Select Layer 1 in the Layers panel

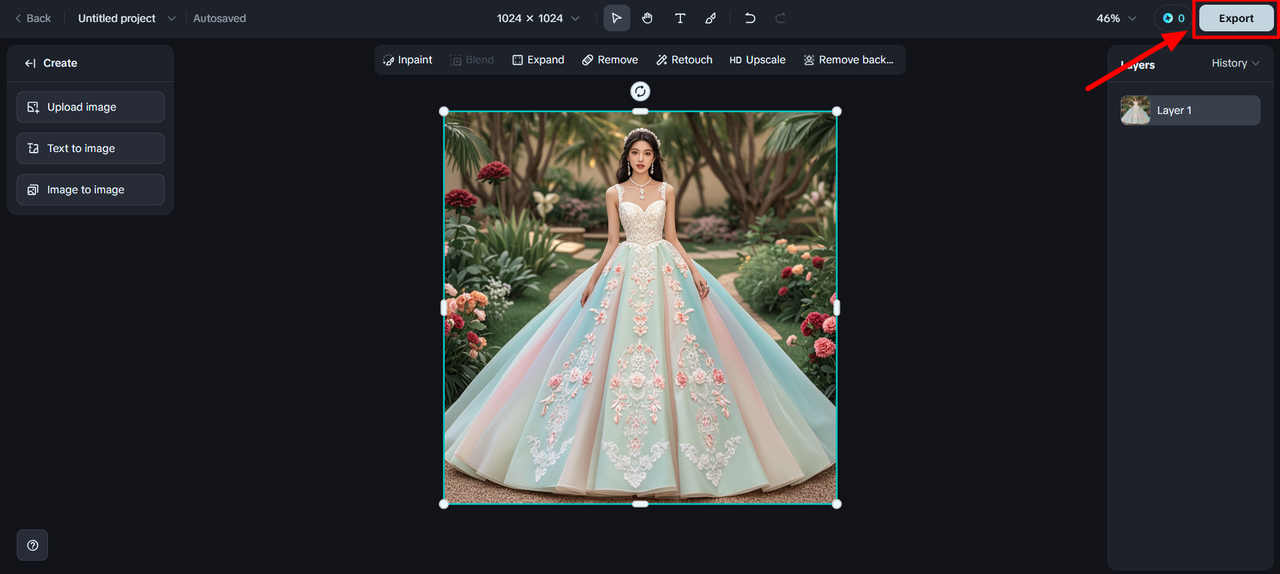(x=1190, y=110)
